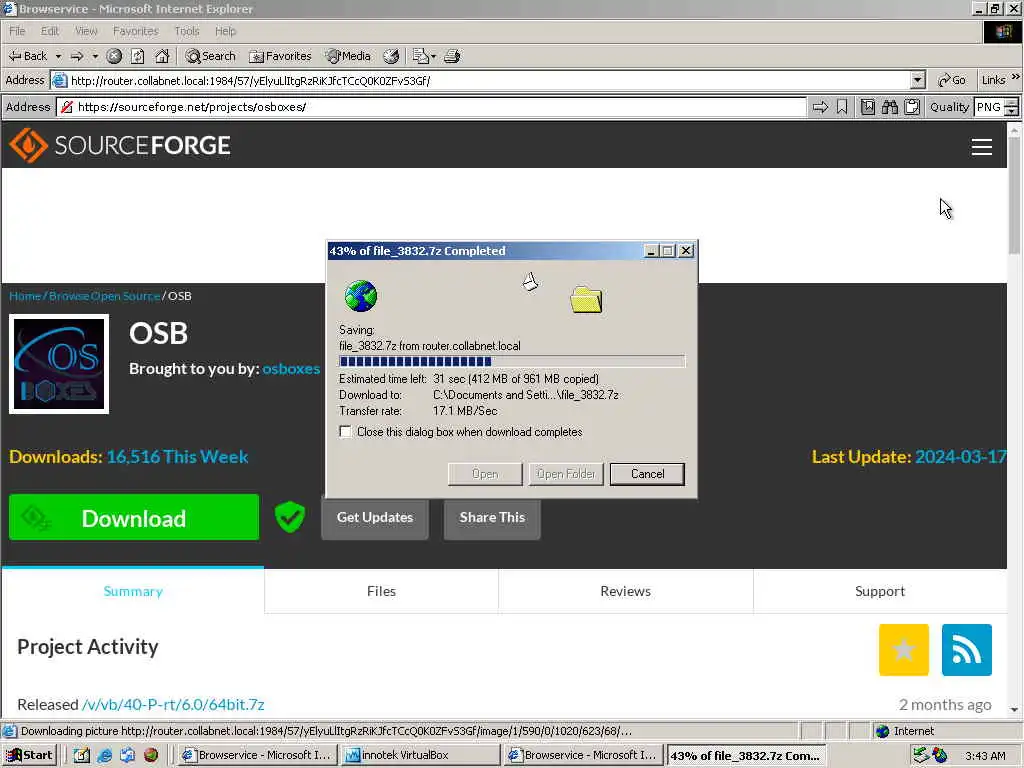Switch to innotek VirtualBox taskbar item

[421, 755]
